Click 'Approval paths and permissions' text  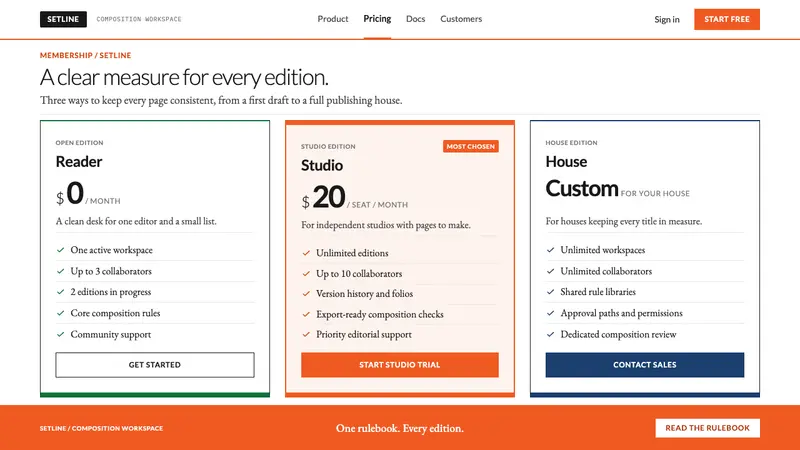click(621, 313)
